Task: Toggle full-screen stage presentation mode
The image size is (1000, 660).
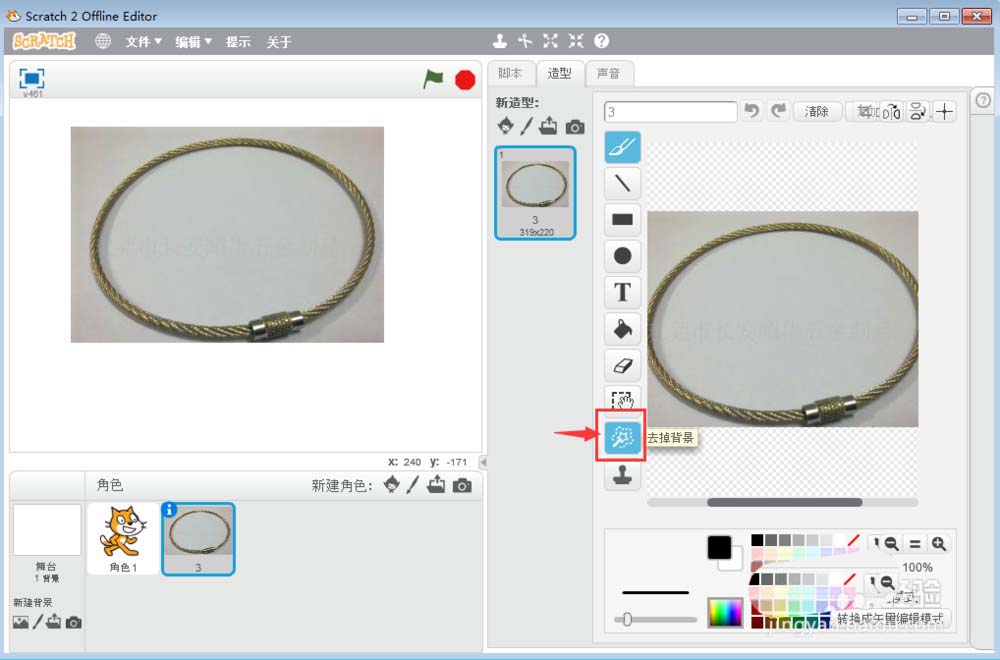Action: click(32, 79)
